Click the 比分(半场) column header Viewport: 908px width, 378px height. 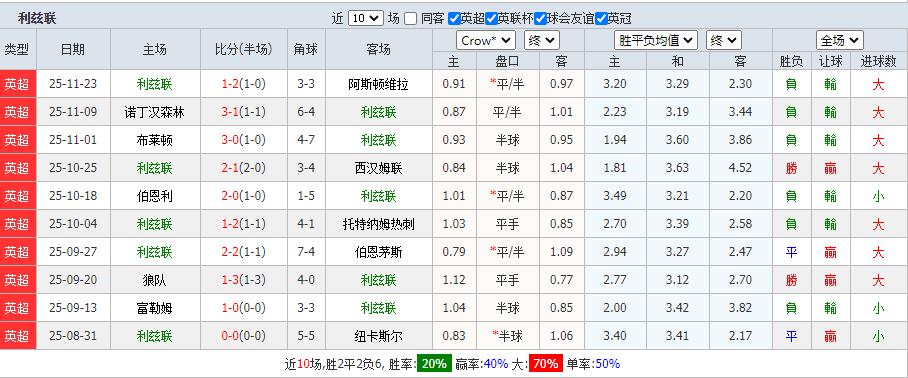244,50
